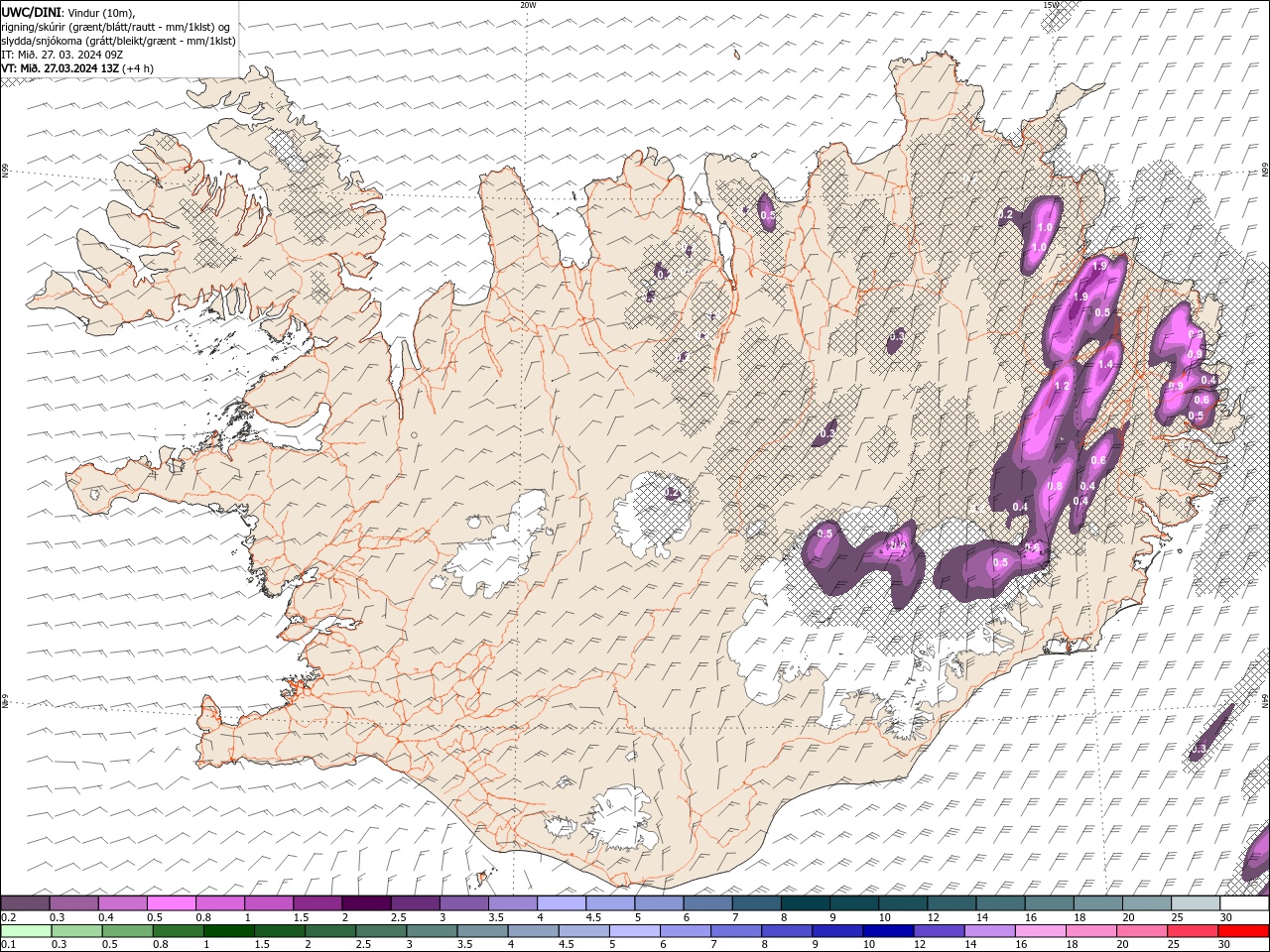Select the bright pink 0.5 swatch in upper legend
Viewport: 1270px width, 952px height.
[171, 903]
